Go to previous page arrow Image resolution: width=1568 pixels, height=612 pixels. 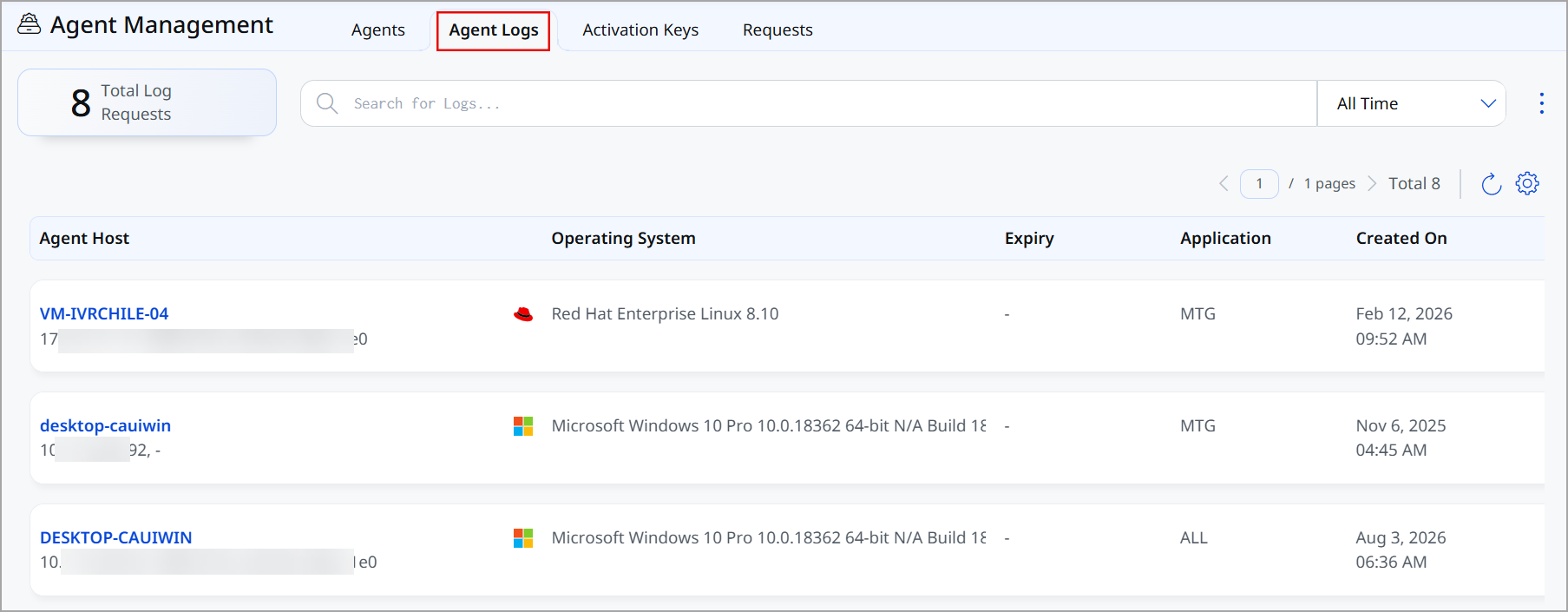[1224, 184]
